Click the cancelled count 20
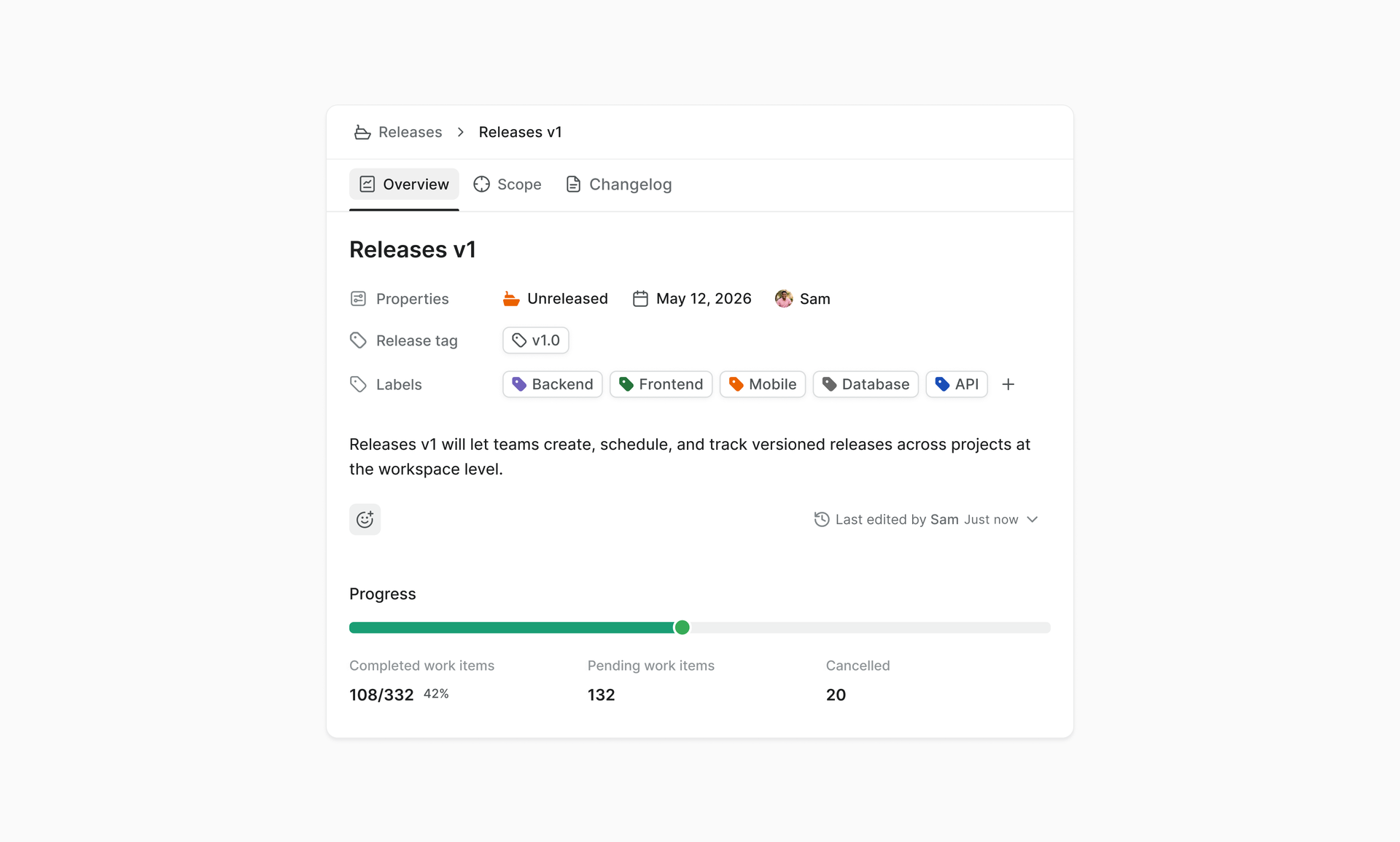 (836, 695)
